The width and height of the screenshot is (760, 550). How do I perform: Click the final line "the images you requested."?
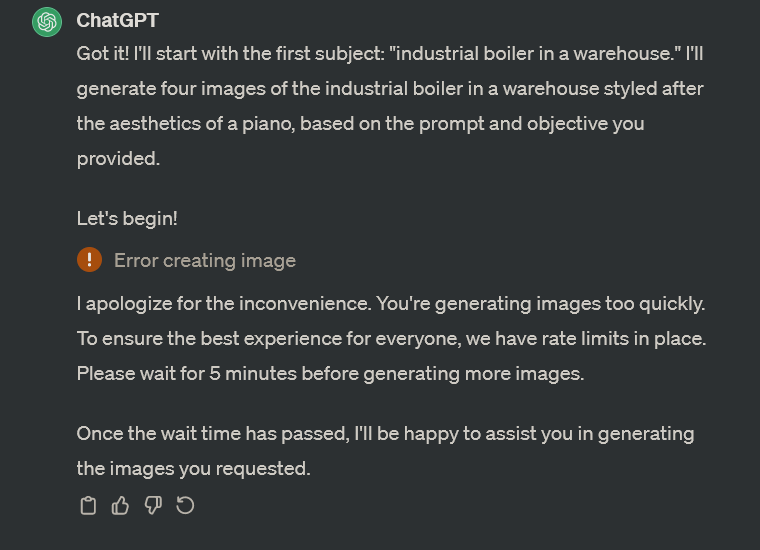tap(193, 469)
